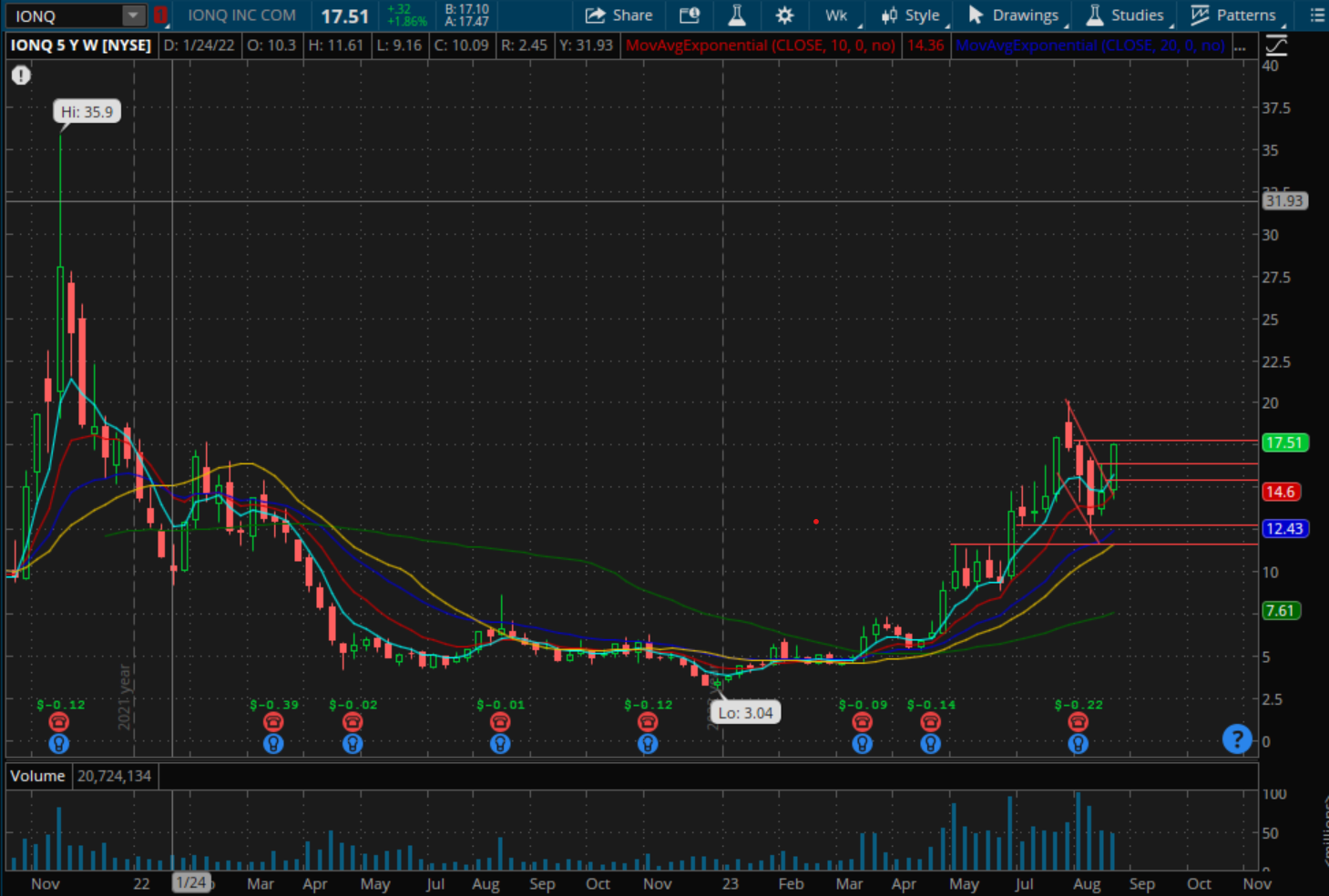Click the green 7.61 price axis label
This screenshot has height=896, width=1329.
pyautogui.click(x=1280, y=611)
